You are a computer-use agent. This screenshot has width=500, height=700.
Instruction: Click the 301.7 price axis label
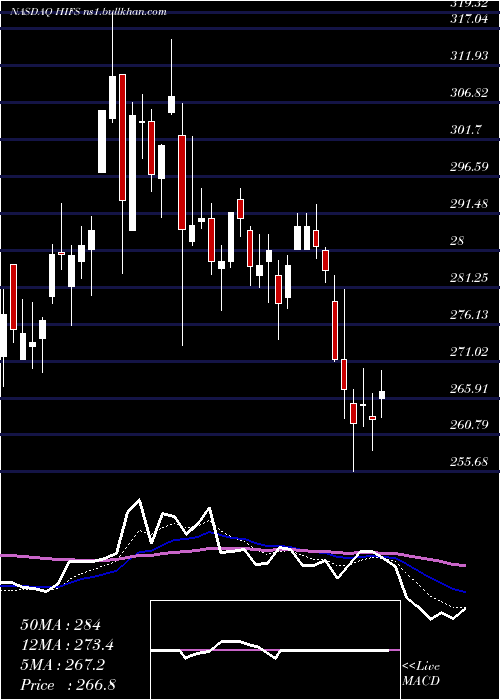click(x=466, y=130)
